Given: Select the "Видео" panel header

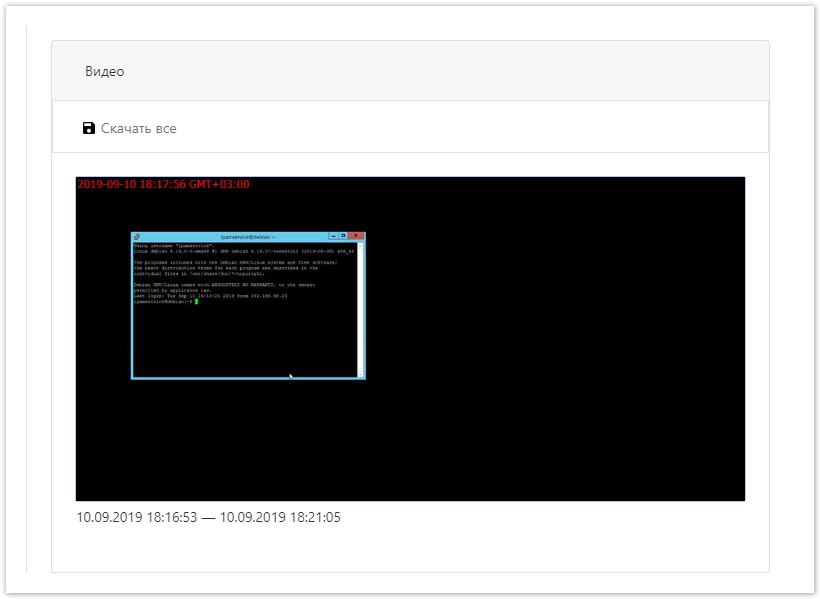Looking at the screenshot, I should pyautogui.click(x=105, y=71).
